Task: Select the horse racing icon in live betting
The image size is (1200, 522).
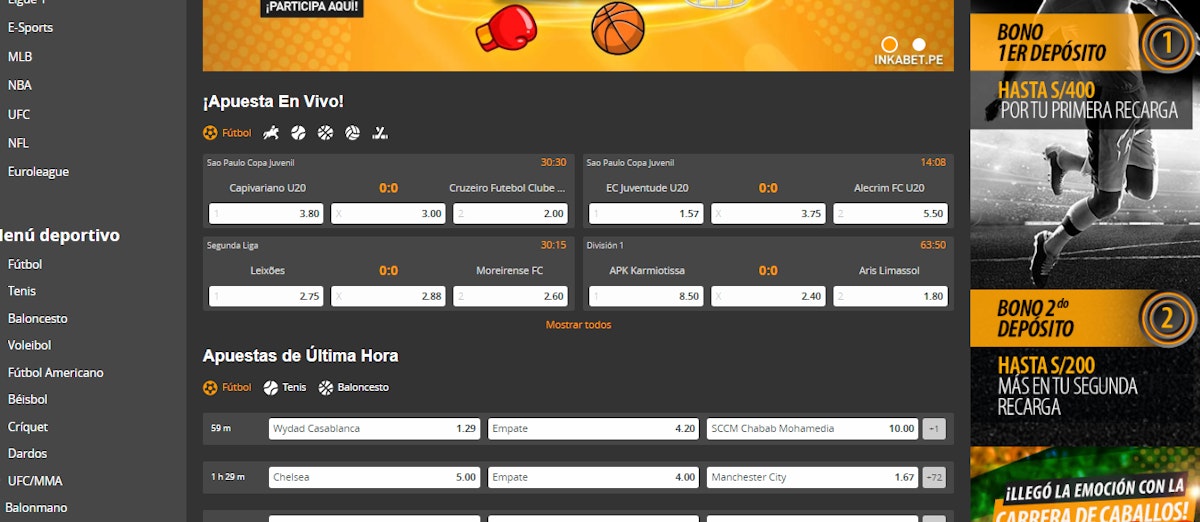Action: [271, 132]
